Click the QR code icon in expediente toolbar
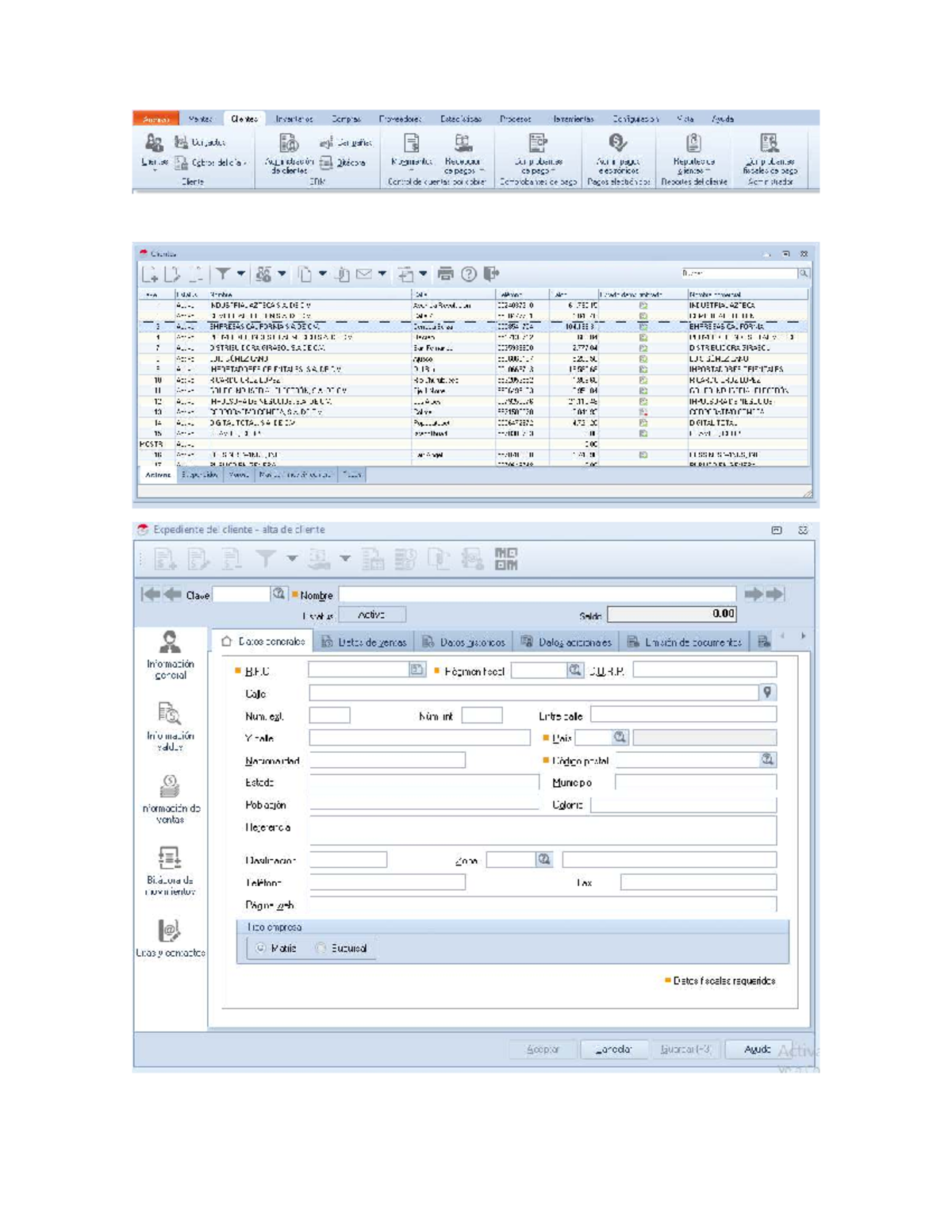The image size is (952, 1232). [x=506, y=559]
